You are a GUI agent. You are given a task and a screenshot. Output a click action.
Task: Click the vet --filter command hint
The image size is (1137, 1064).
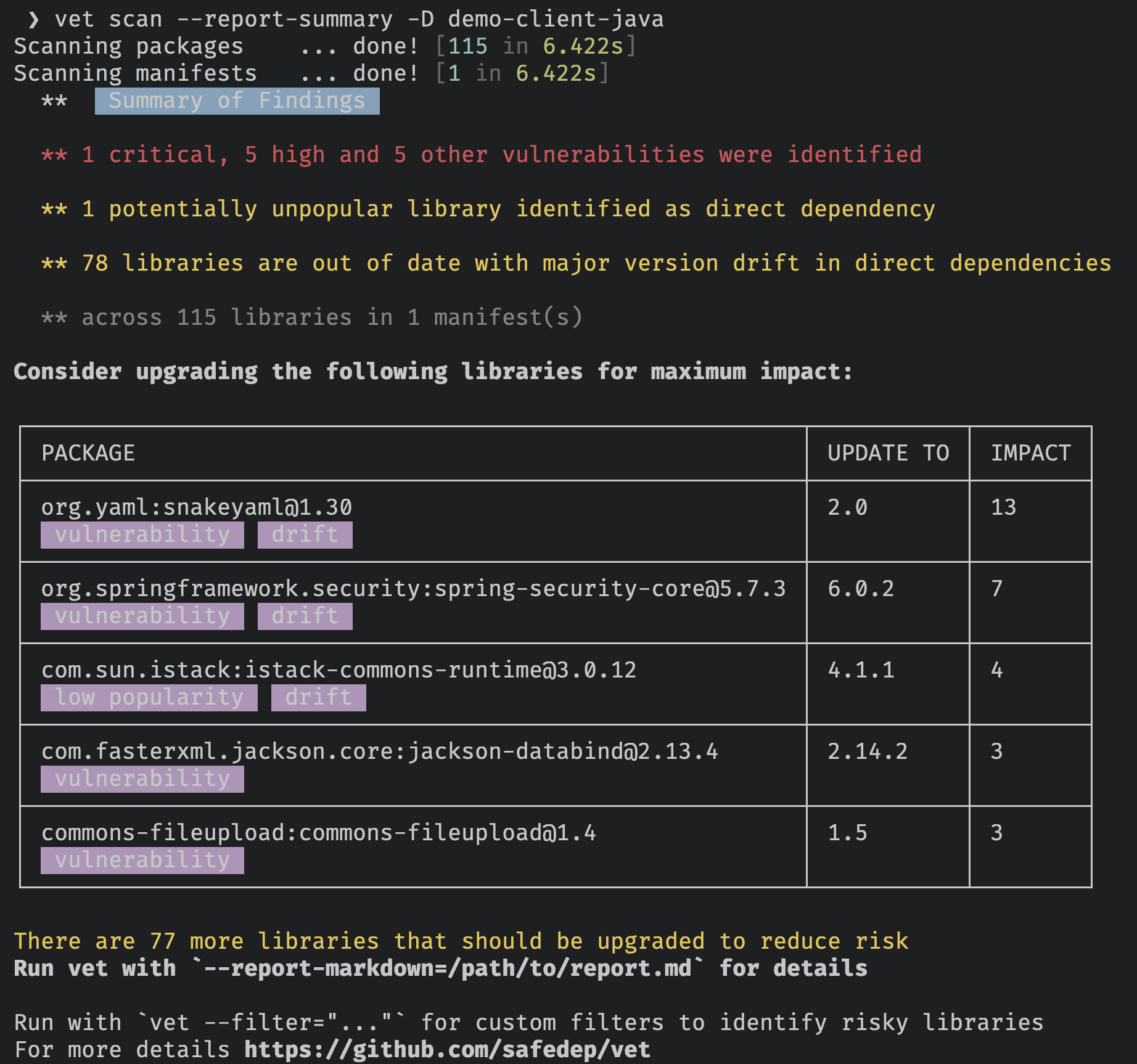click(x=271, y=1023)
